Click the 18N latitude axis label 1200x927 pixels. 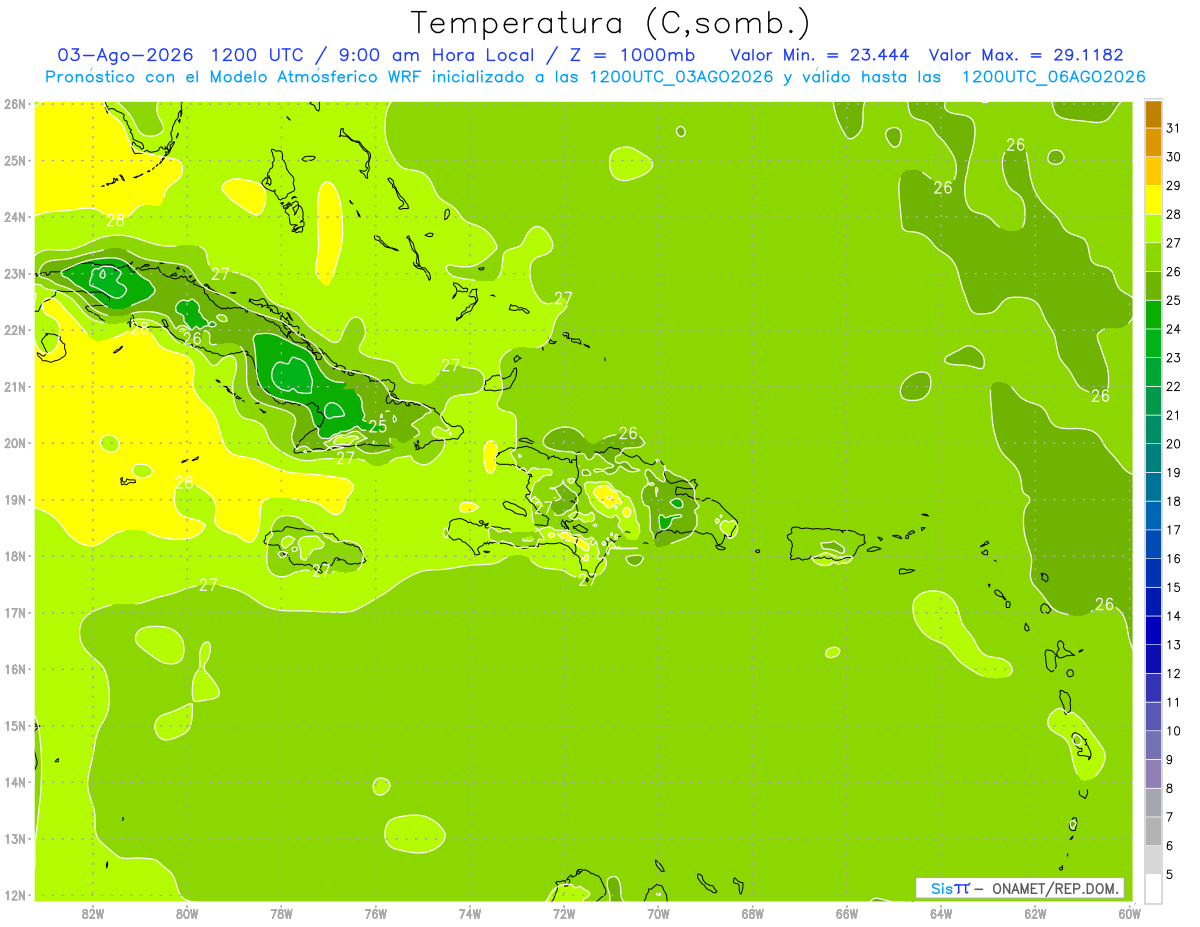[15, 556]
